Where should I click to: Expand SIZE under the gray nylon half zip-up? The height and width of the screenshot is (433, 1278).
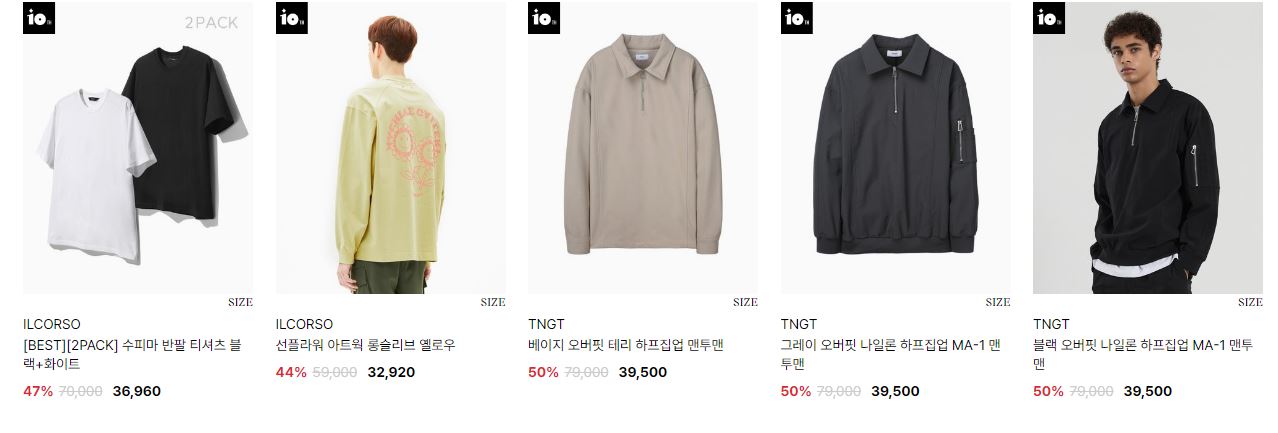tap(998, 302)
